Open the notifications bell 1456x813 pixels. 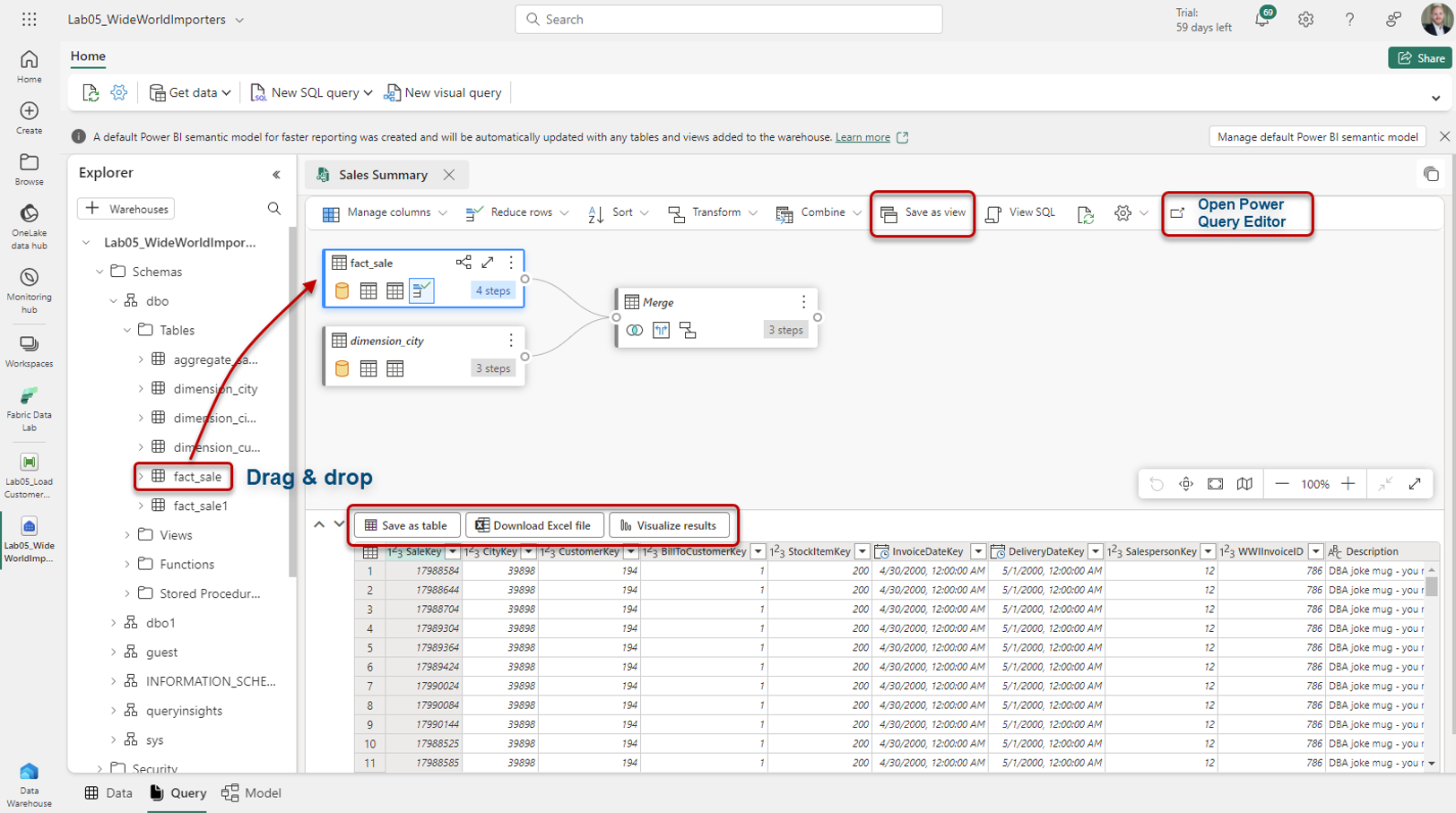click(1262, 19)
